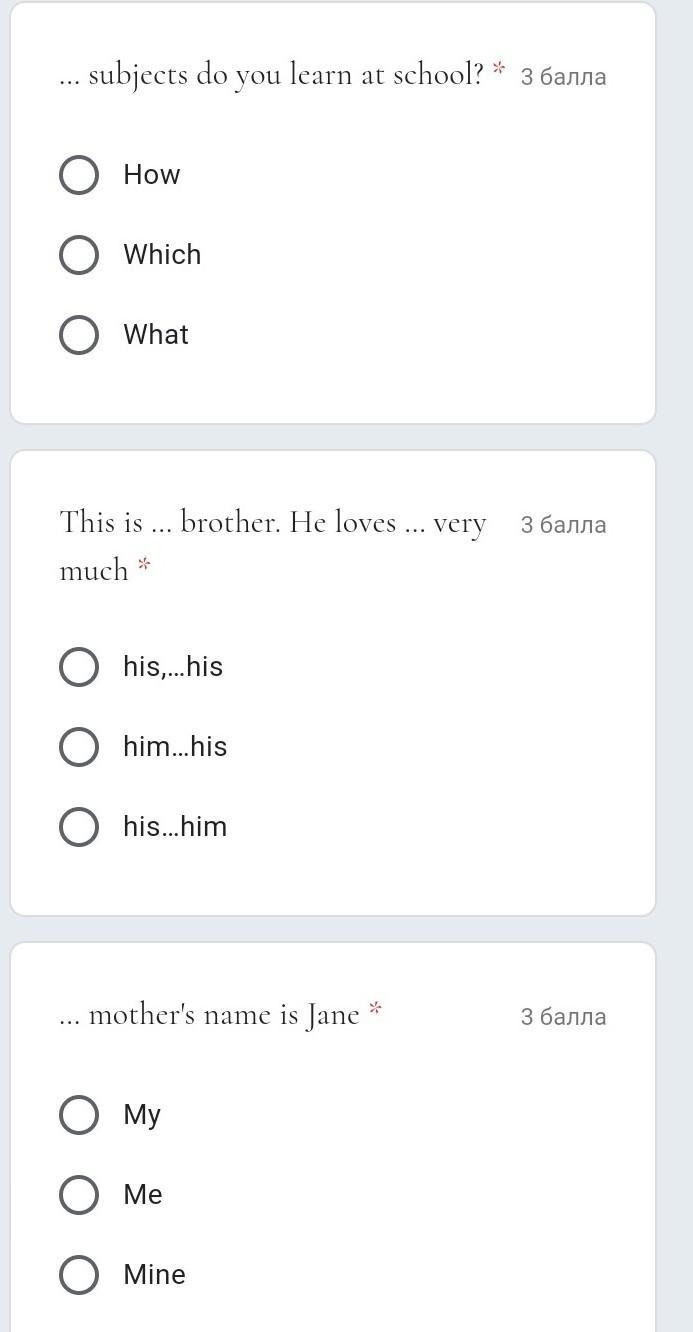
Task: Click the 'Mine' label text
Action: tap(154, 1275)
